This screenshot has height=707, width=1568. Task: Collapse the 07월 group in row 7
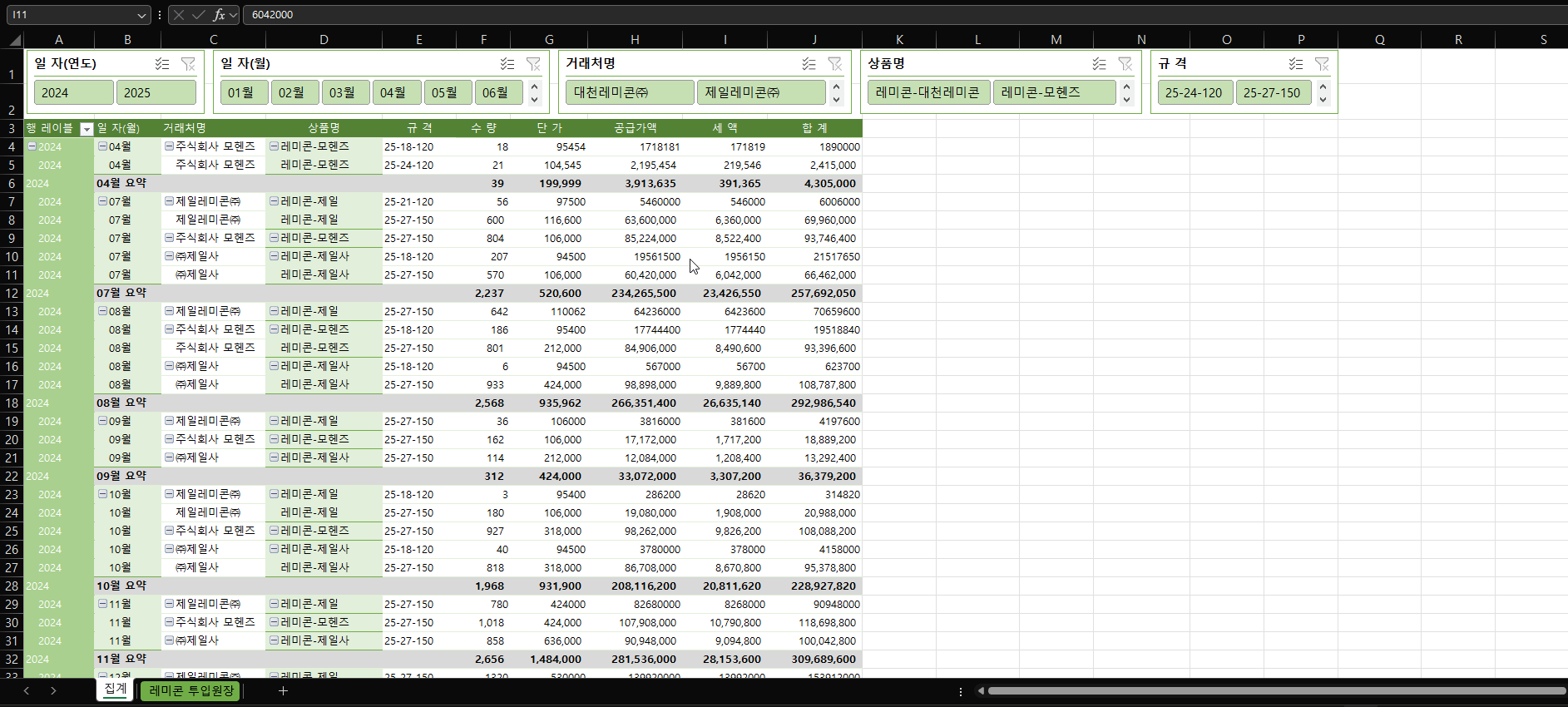(102, 201)
